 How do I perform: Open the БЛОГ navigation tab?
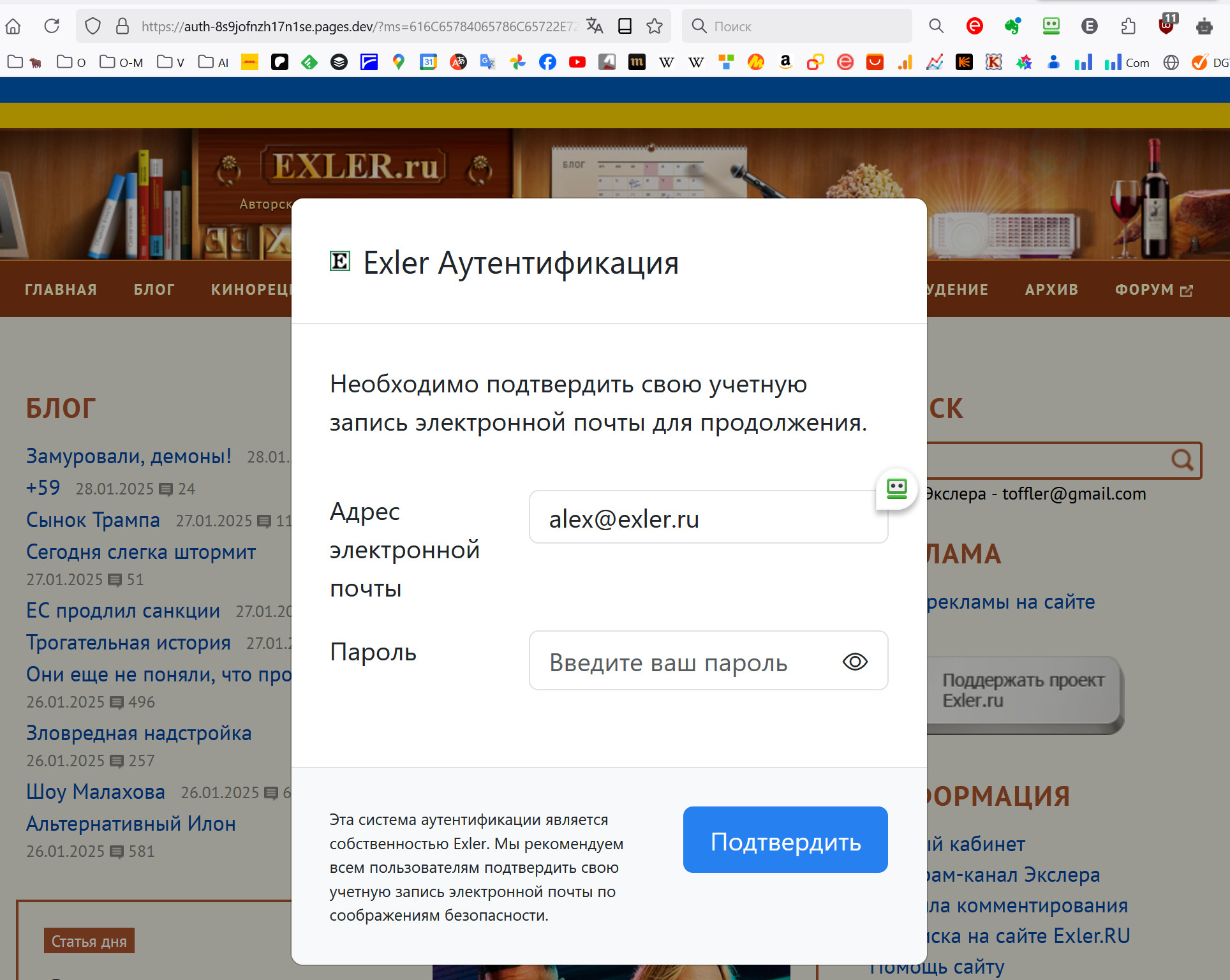(154, 290)
